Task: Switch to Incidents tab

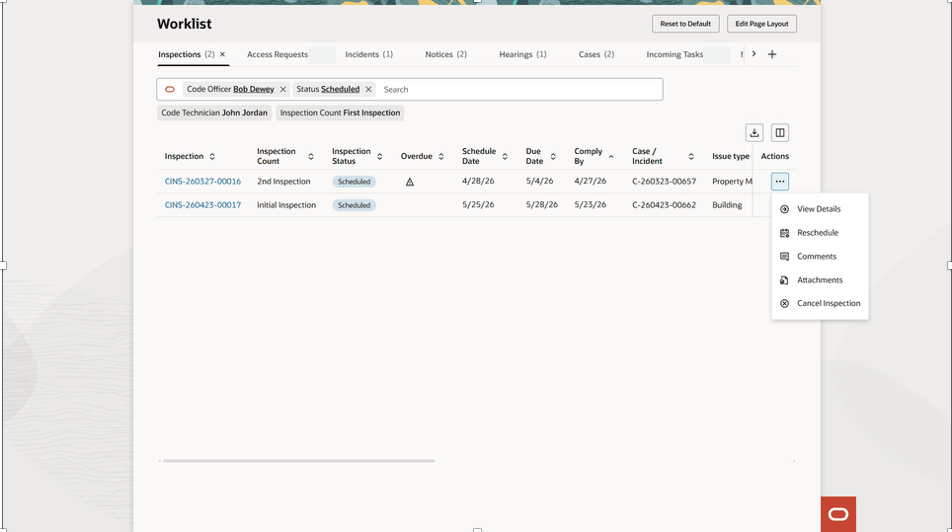Action: coord(369,54)
